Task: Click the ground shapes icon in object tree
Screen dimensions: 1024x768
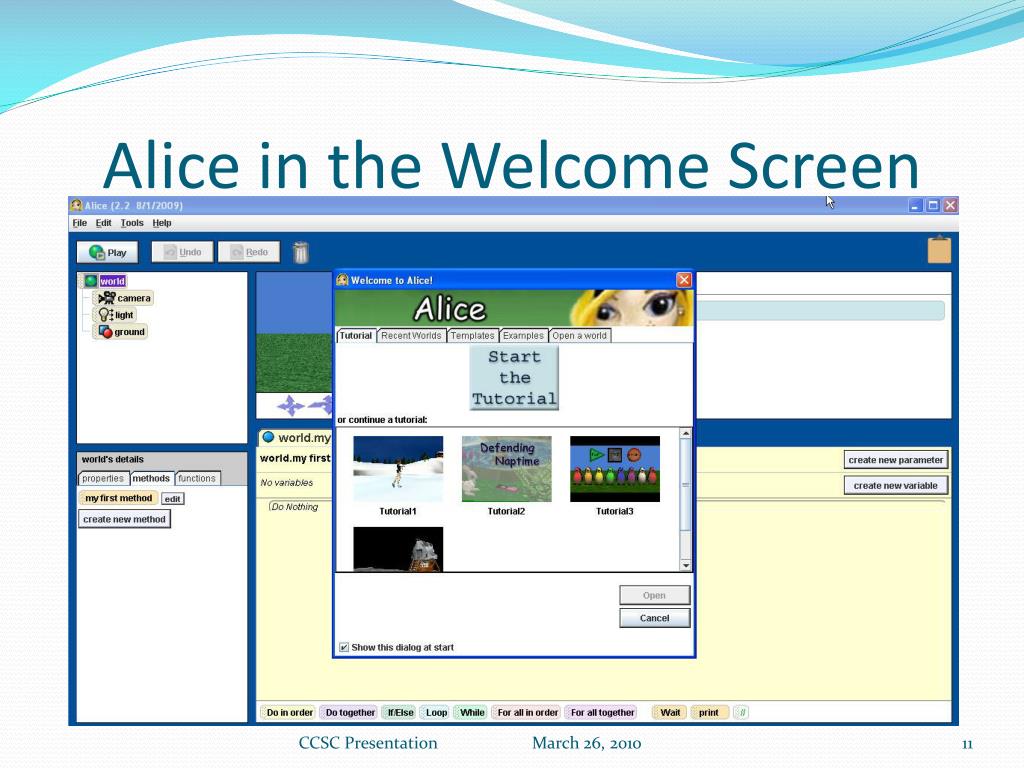Action: (105, 332)
